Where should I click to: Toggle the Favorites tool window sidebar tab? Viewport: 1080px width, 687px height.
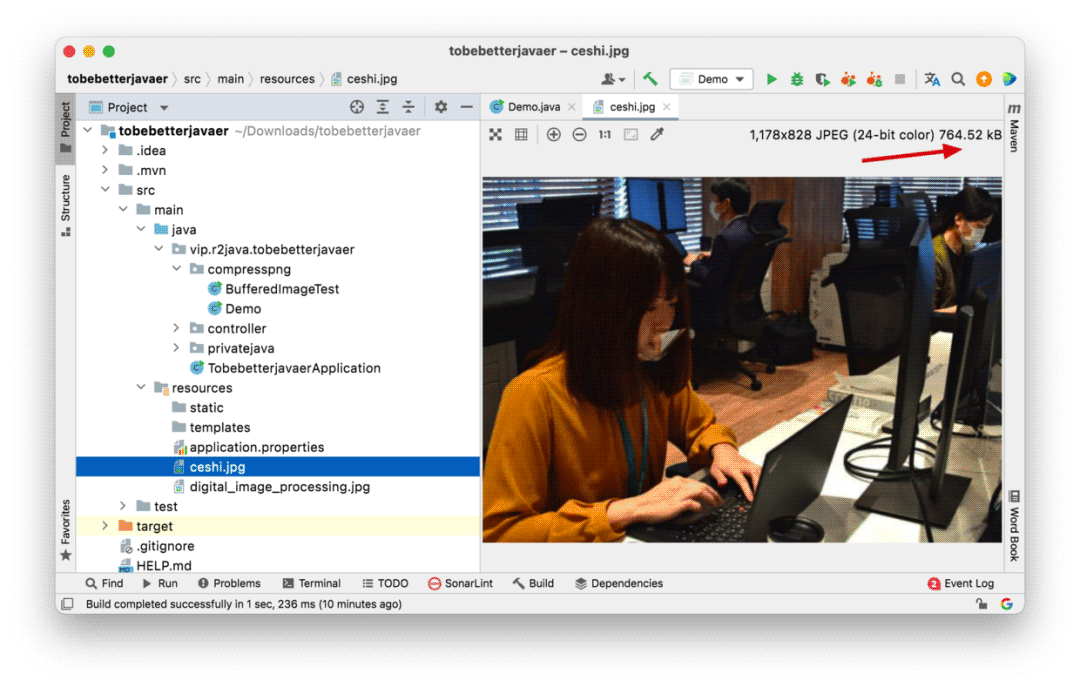click(65, 529)
